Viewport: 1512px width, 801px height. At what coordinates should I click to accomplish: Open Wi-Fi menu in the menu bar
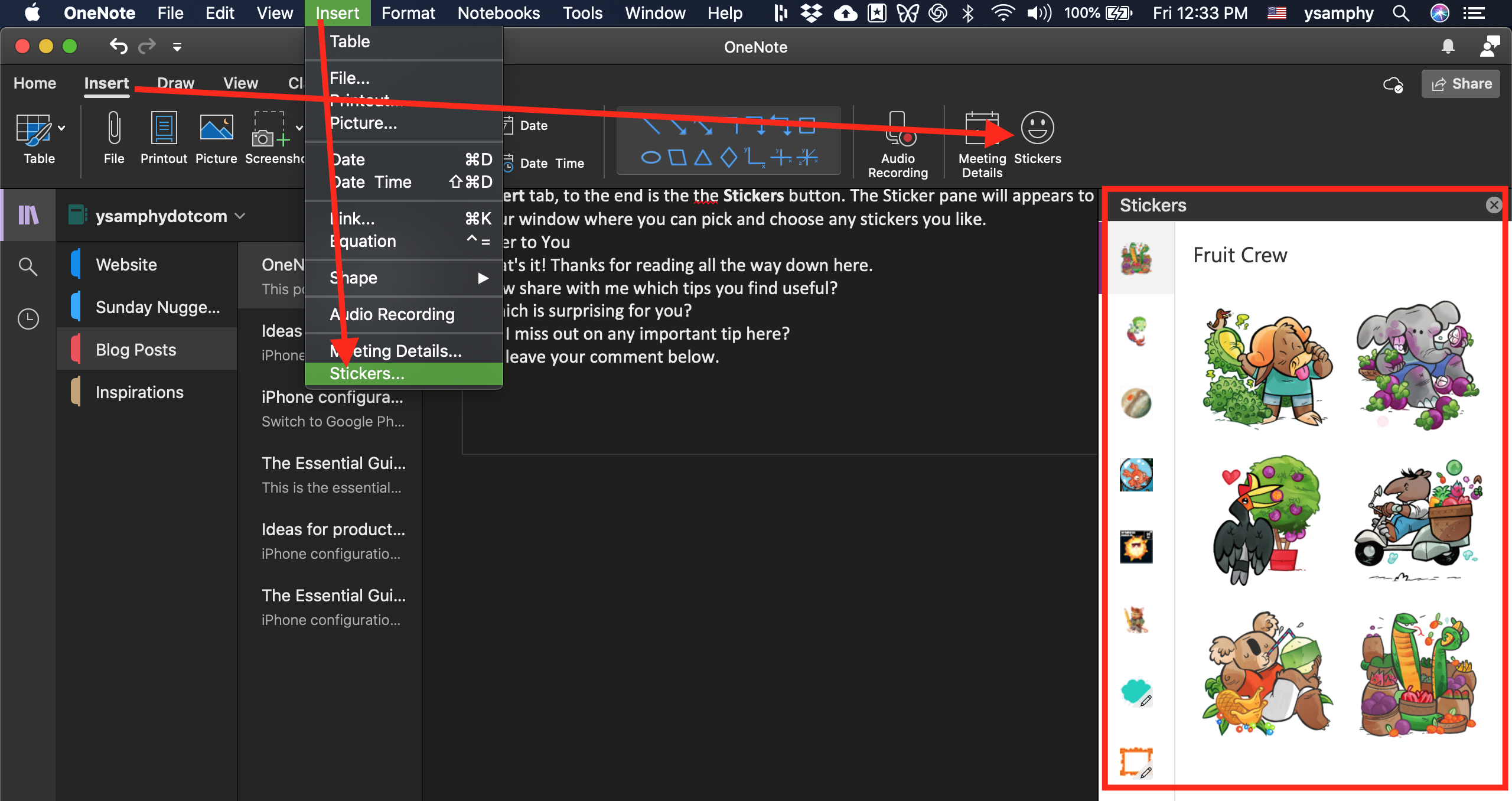(1003, 13)
